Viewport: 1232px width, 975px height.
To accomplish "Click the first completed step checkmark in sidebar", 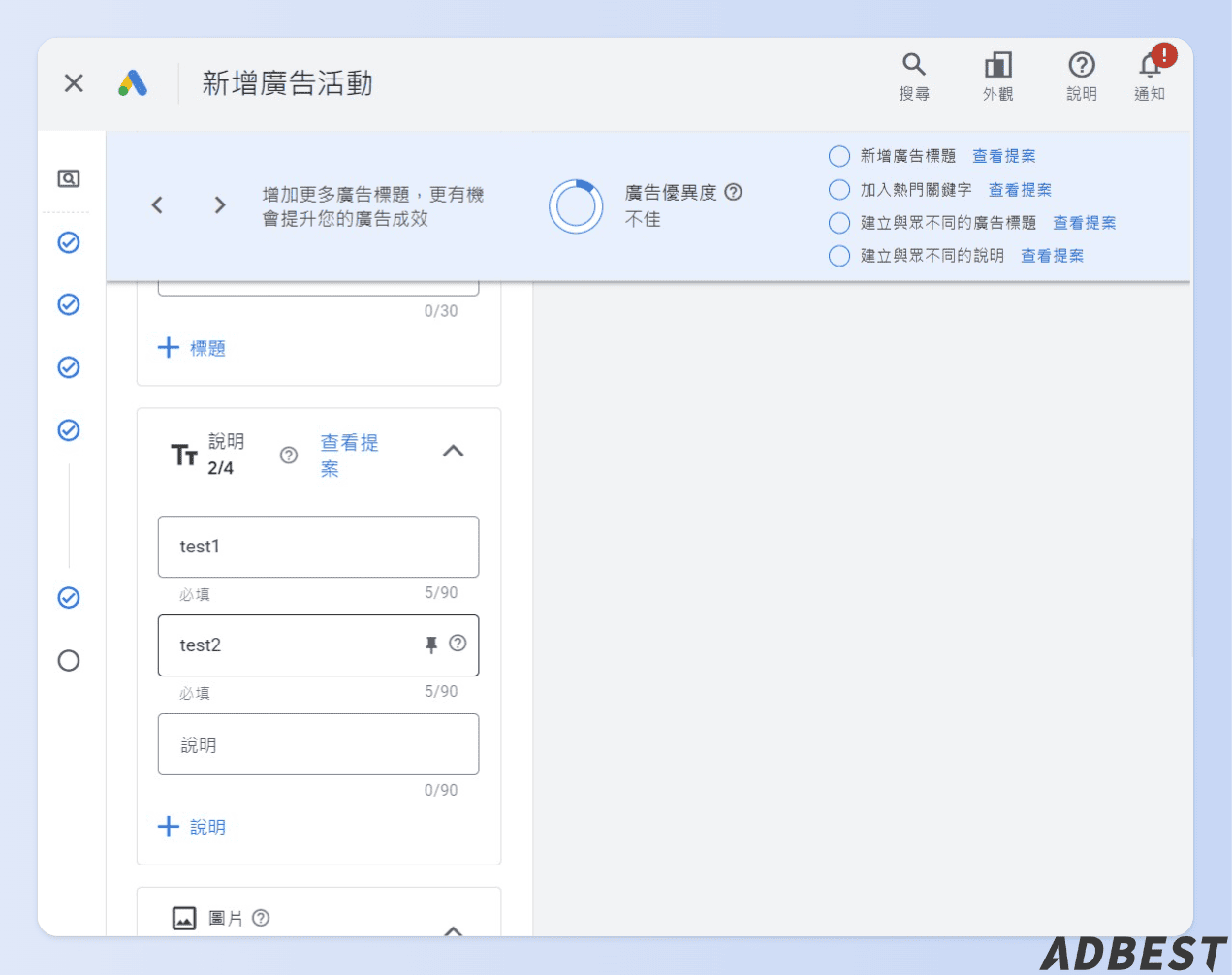I will (68, 242).
